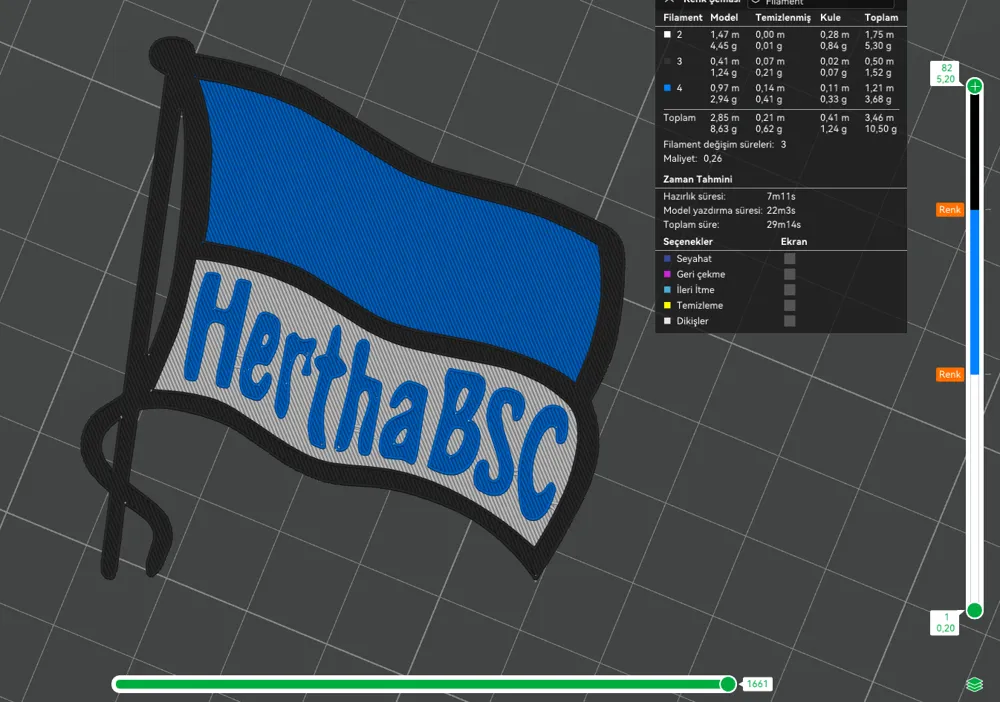The image size is (1000, 702).
Task: Click Model yazdırma süresi value 22m3s
Action: [x=781, y=210]
